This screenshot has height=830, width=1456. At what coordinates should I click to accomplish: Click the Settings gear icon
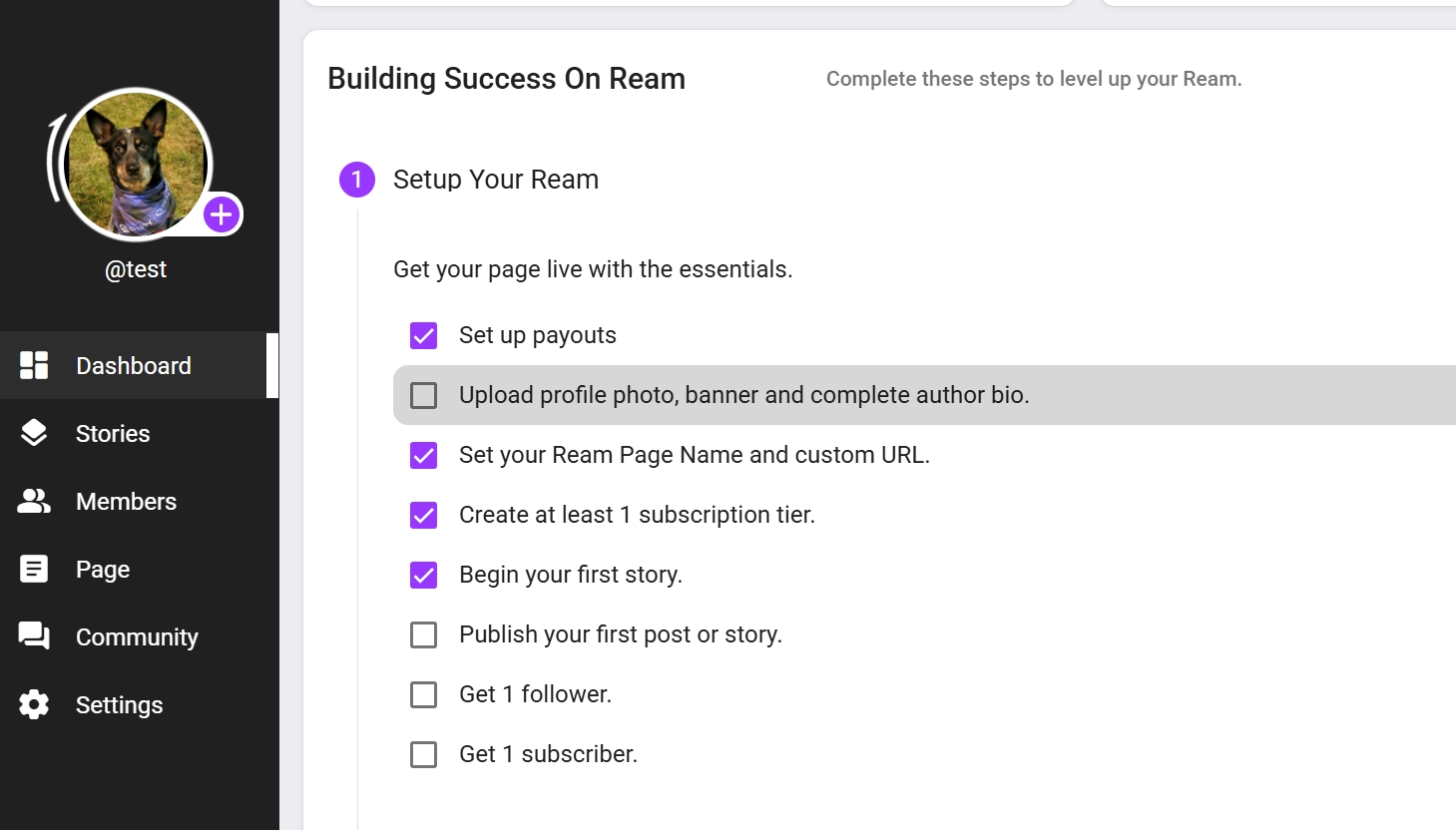point(34,704)
